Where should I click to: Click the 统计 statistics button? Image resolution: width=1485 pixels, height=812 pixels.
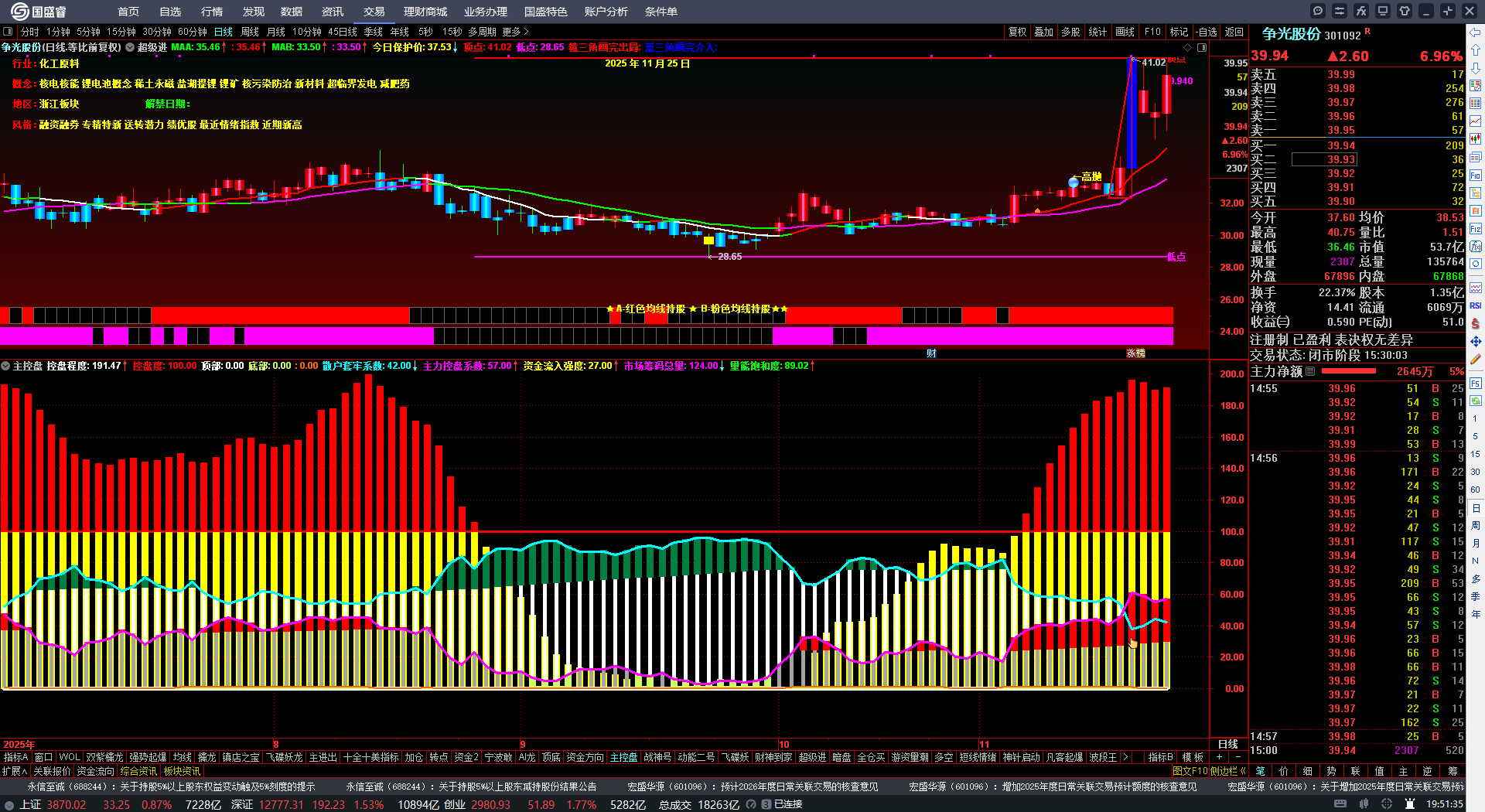tap(1098, 32)
